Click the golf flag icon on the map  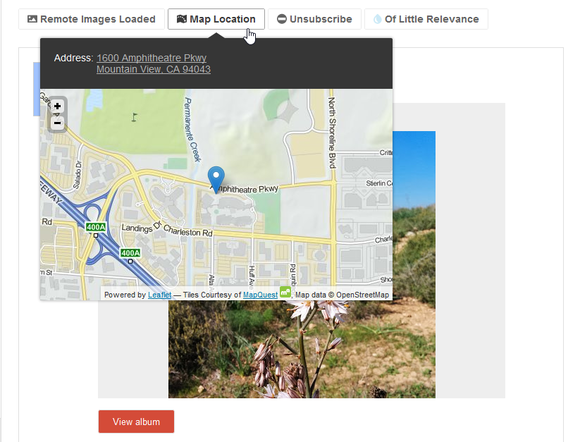coord(134,117)
